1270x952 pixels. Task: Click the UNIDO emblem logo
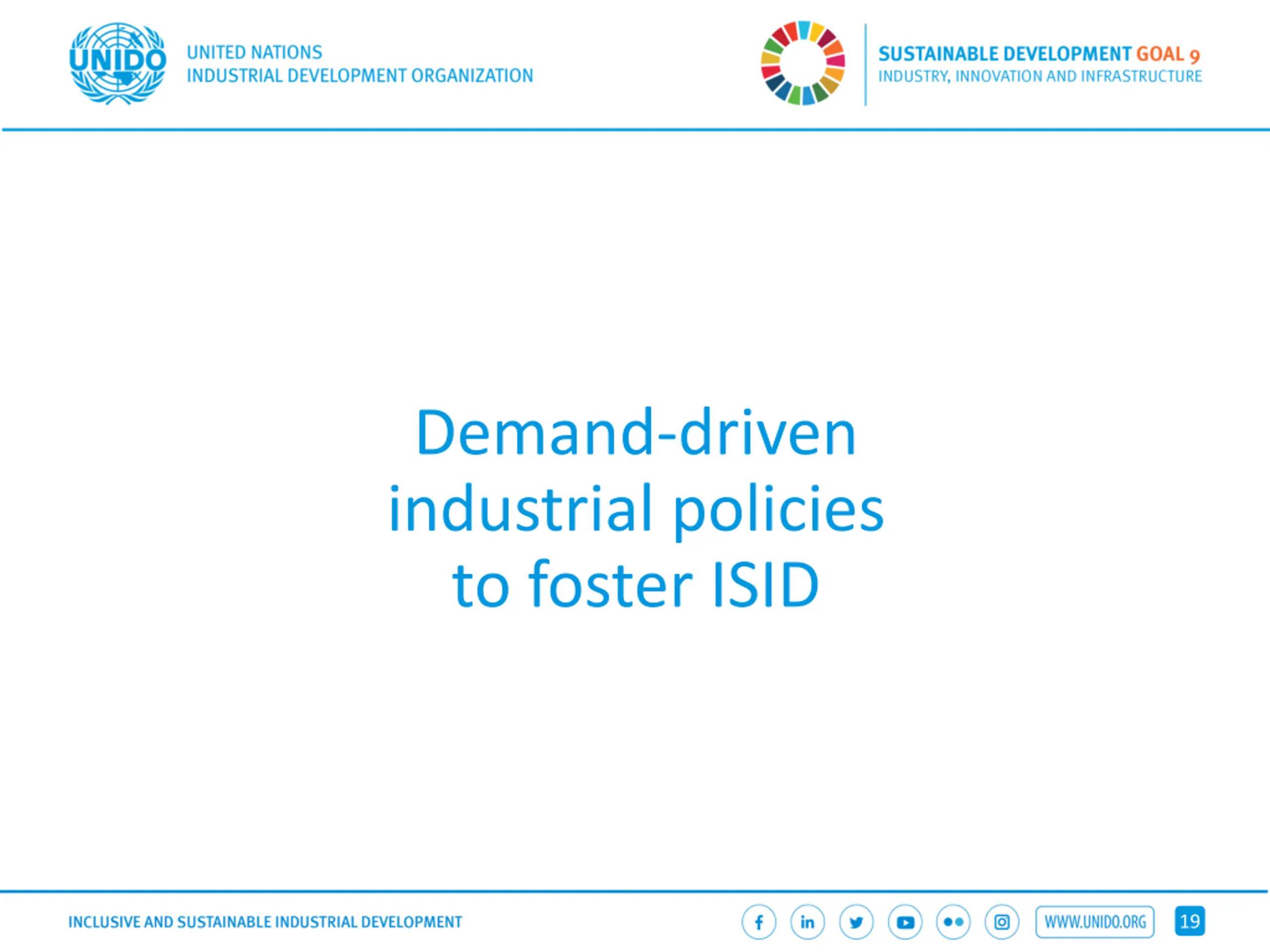[x=118, y=63]
